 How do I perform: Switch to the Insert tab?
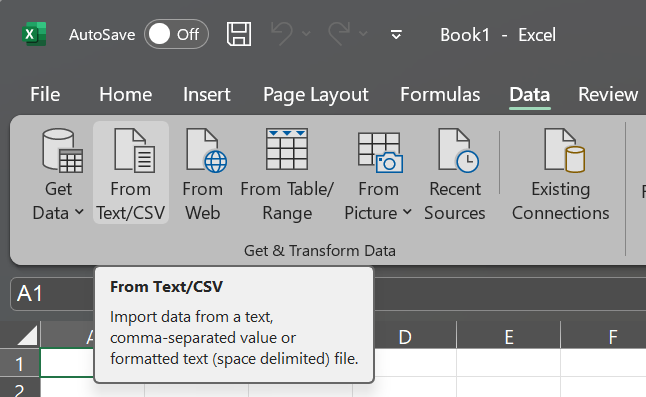click(206, 94)
